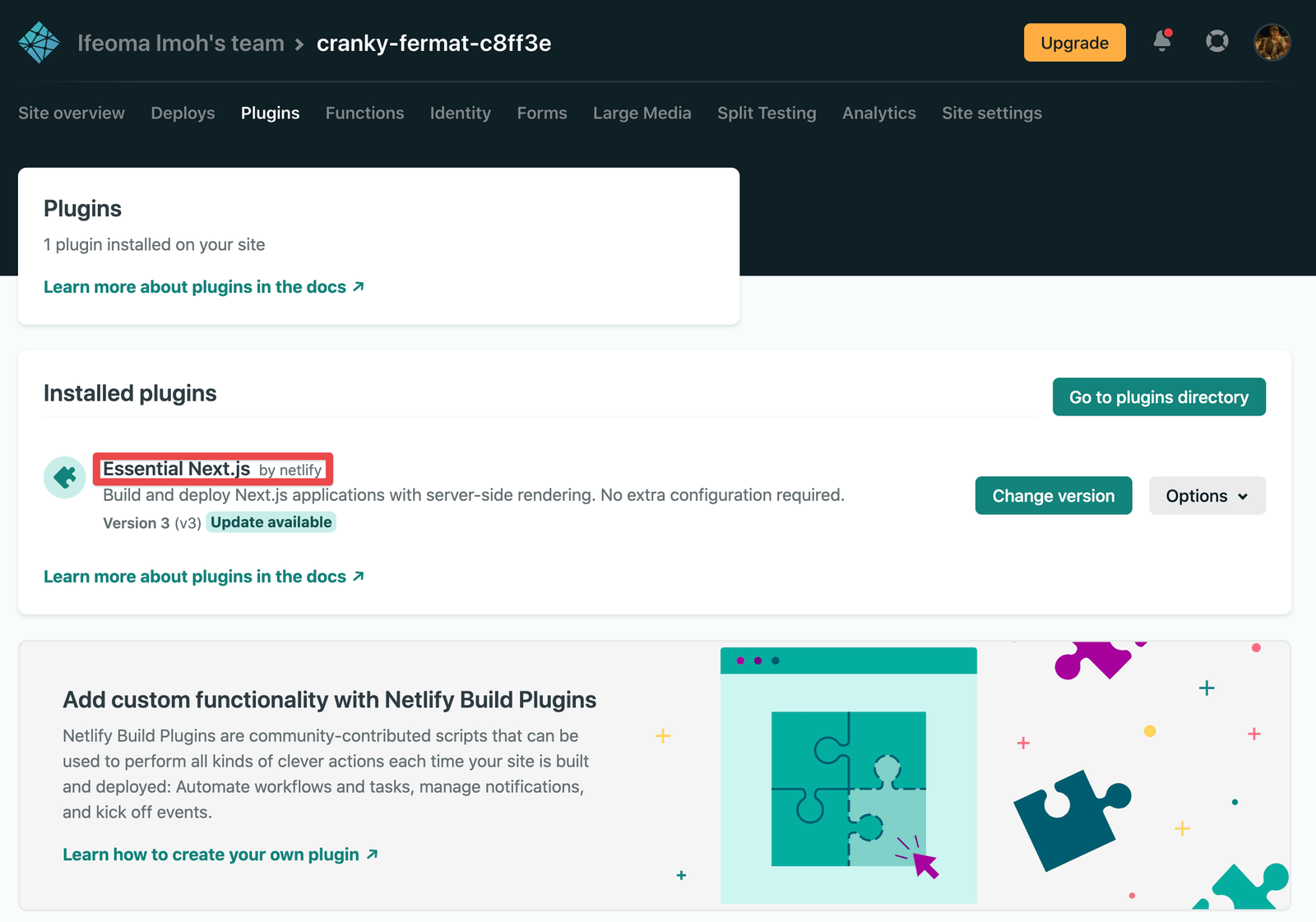Open docs link under Installed plugins
1316x922 pixels.
coord(203,577)
